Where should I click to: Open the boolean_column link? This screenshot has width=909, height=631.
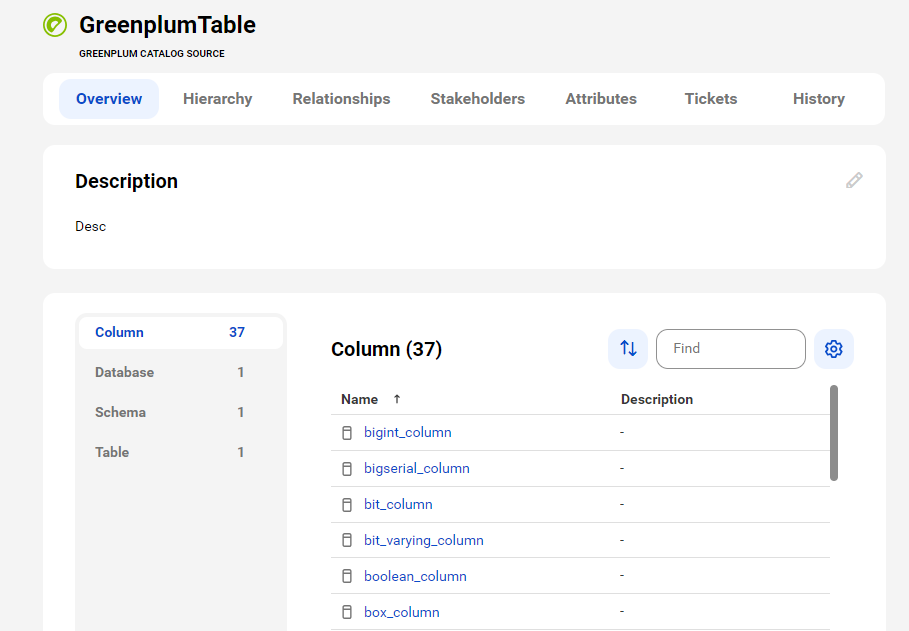point(415,576)
